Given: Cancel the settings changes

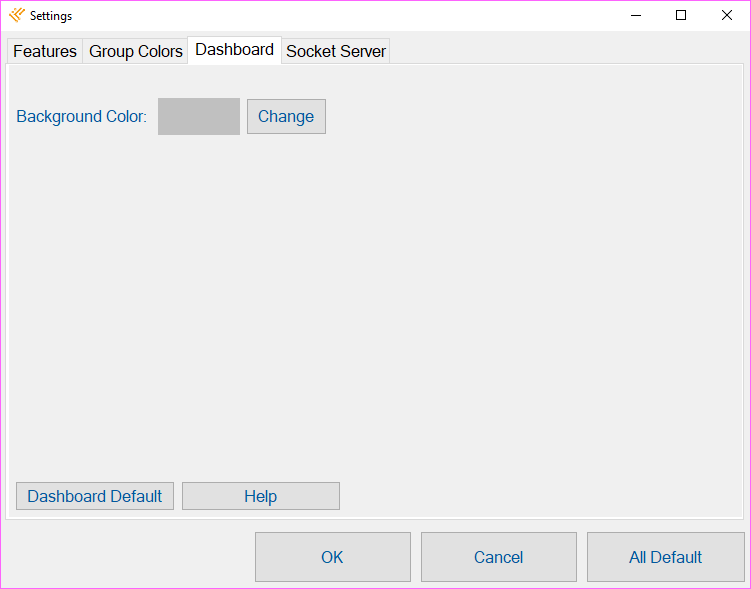Looking at the screenshot, I should (499, 557).
